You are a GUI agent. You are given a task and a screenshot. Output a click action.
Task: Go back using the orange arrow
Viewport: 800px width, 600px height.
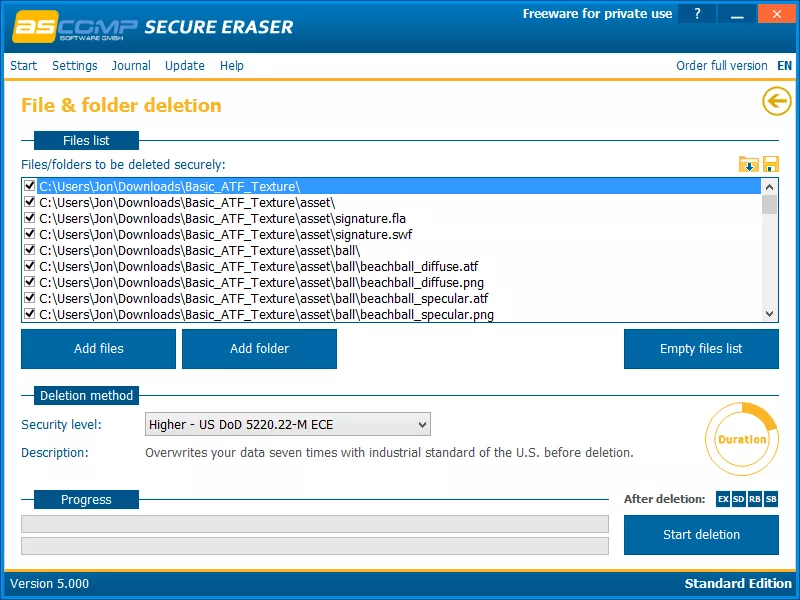pos(776,101)
